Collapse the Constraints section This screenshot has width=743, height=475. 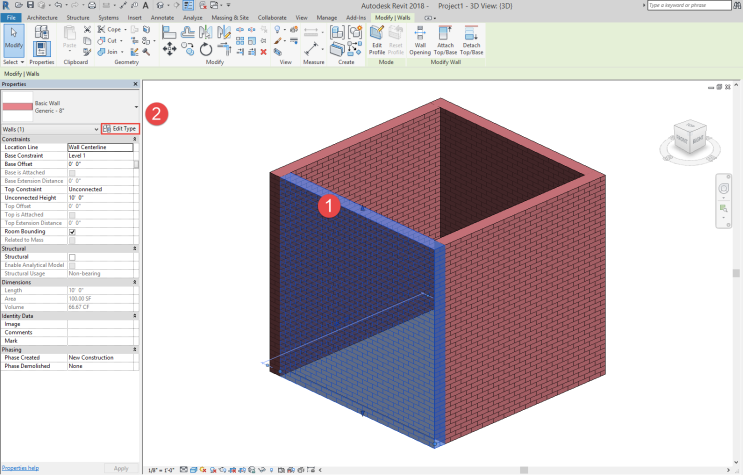pos(135,139)
